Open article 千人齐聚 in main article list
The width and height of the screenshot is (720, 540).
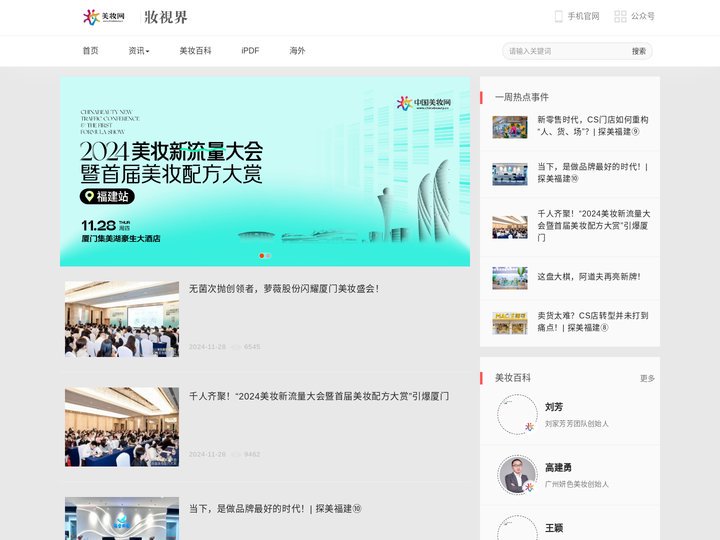(x=319, y=396)
